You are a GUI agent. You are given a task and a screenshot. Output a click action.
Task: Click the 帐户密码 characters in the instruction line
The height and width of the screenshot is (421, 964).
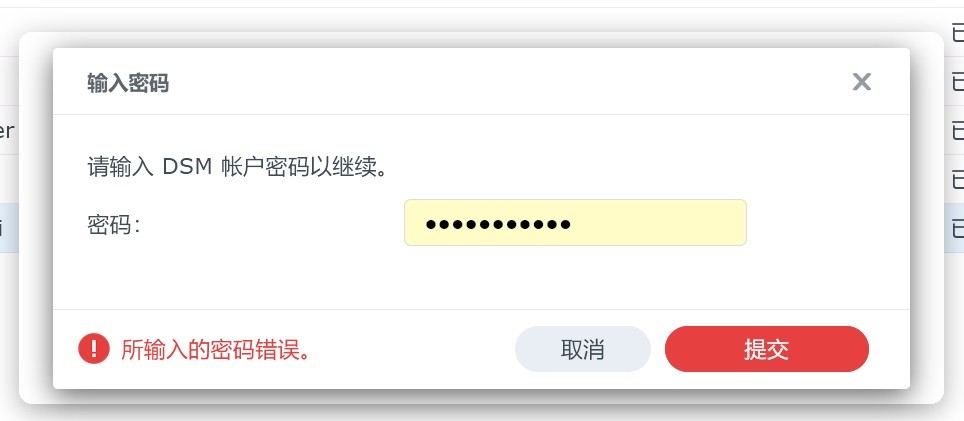tap(264, 167)
